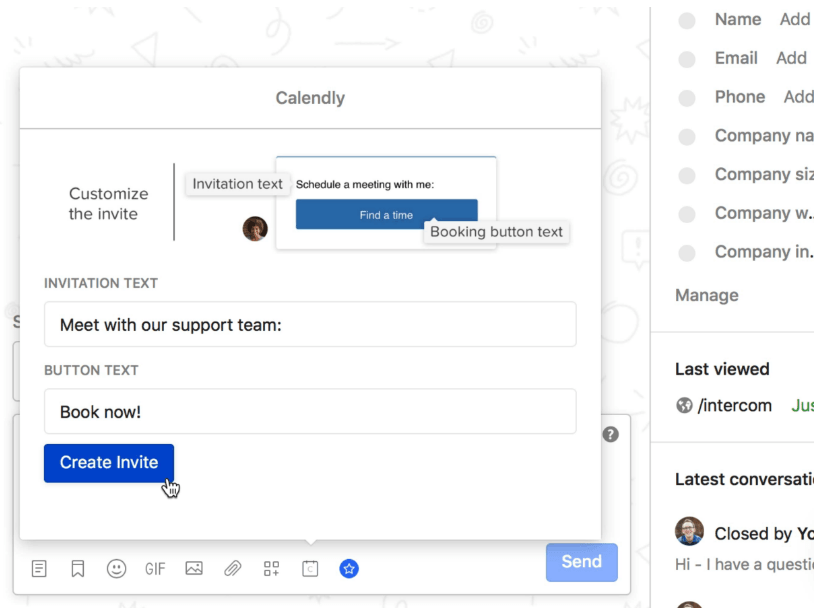The image size is (821, 608).
Task: Click the Company in.. attribute label
Action: pyautogui.click(x=764, y=252)
